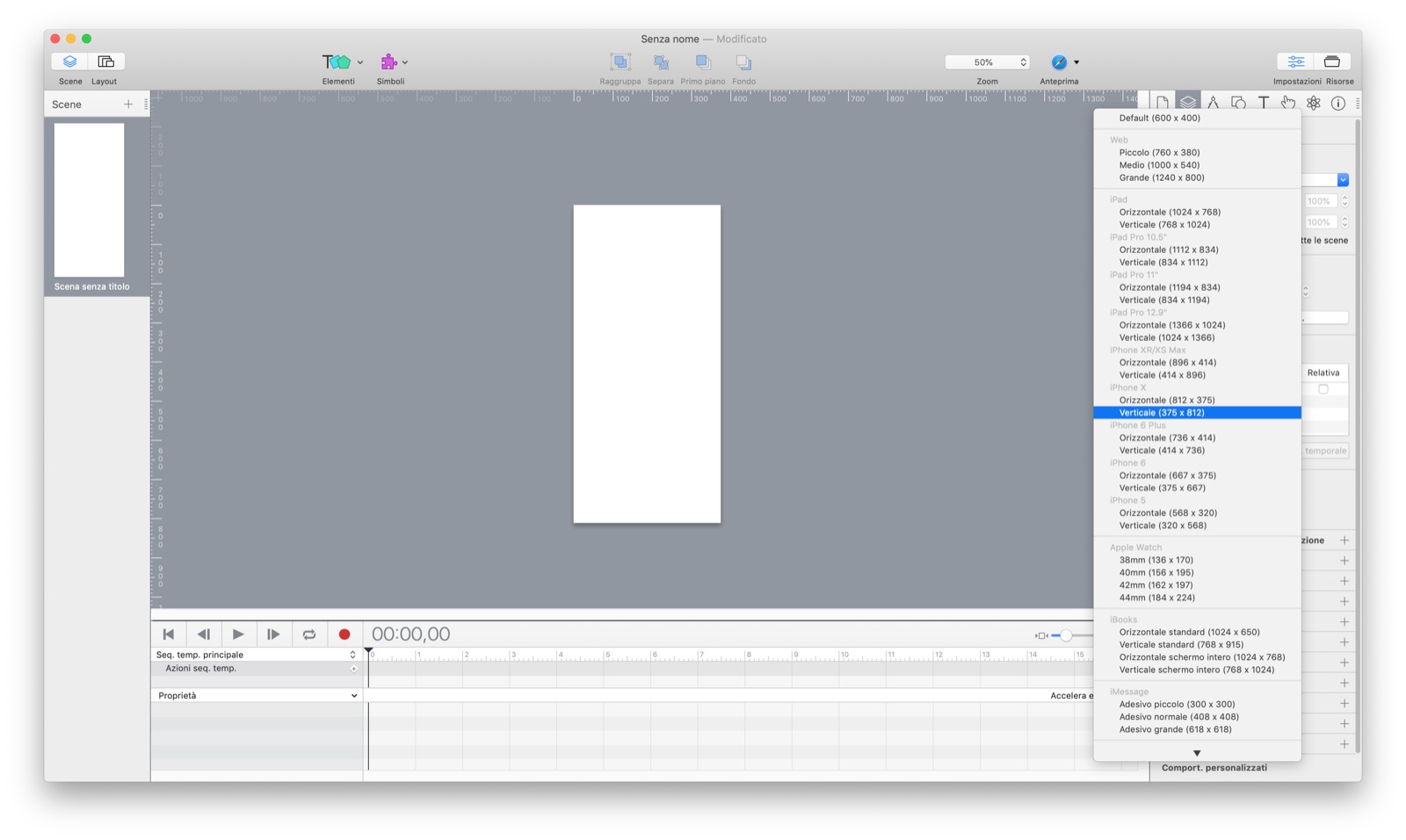Toggle the Relativa checkbox
Image resolution: width=1406 pixels, height=840 pixels.
[x=1323, y=389]
